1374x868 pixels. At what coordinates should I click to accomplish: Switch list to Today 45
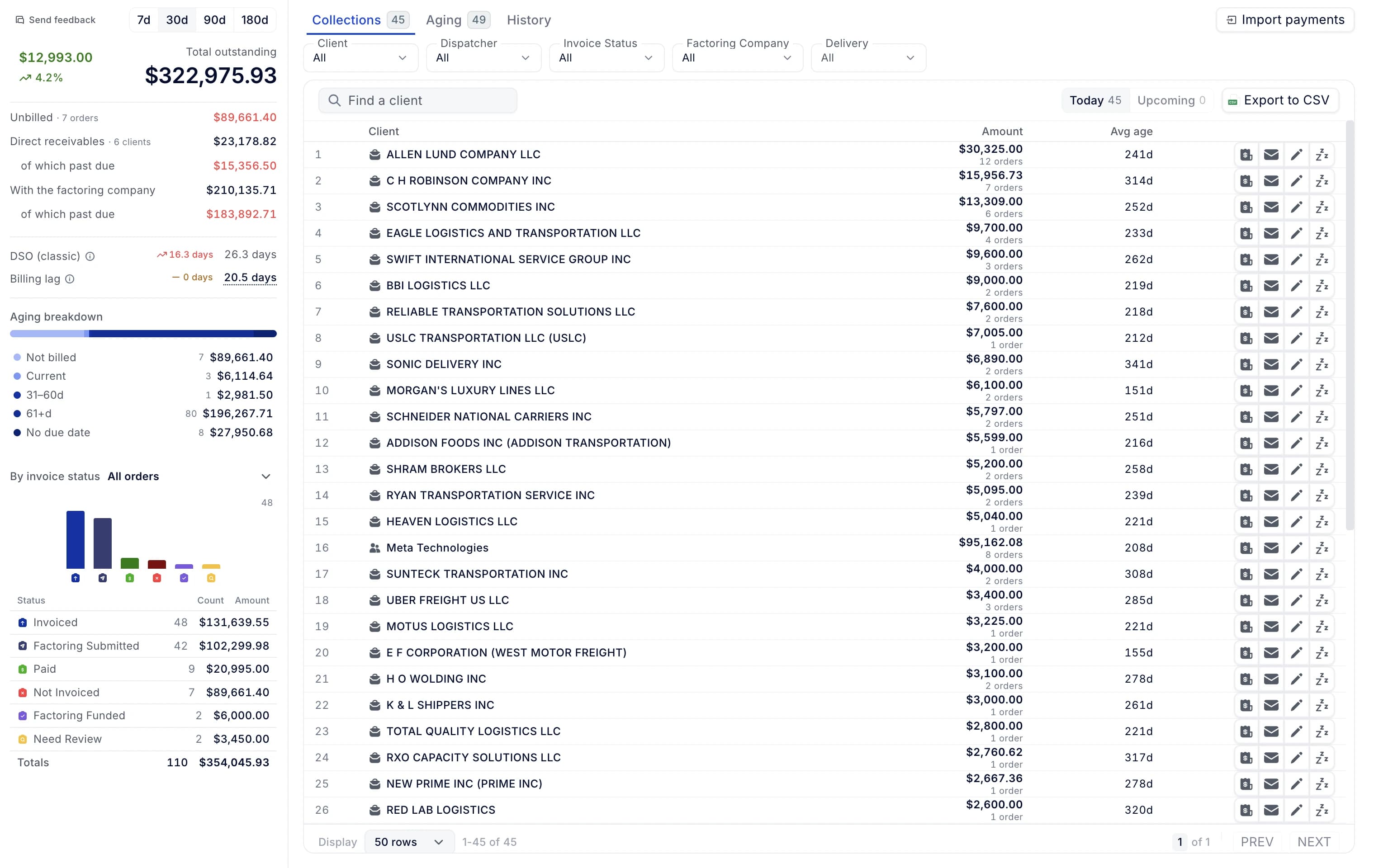(x=1095, y=100)
